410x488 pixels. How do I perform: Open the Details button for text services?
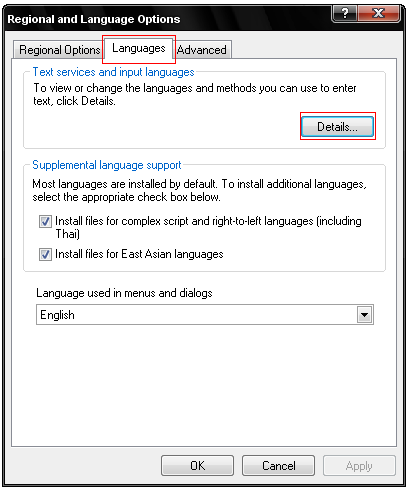tap(337, 127)
